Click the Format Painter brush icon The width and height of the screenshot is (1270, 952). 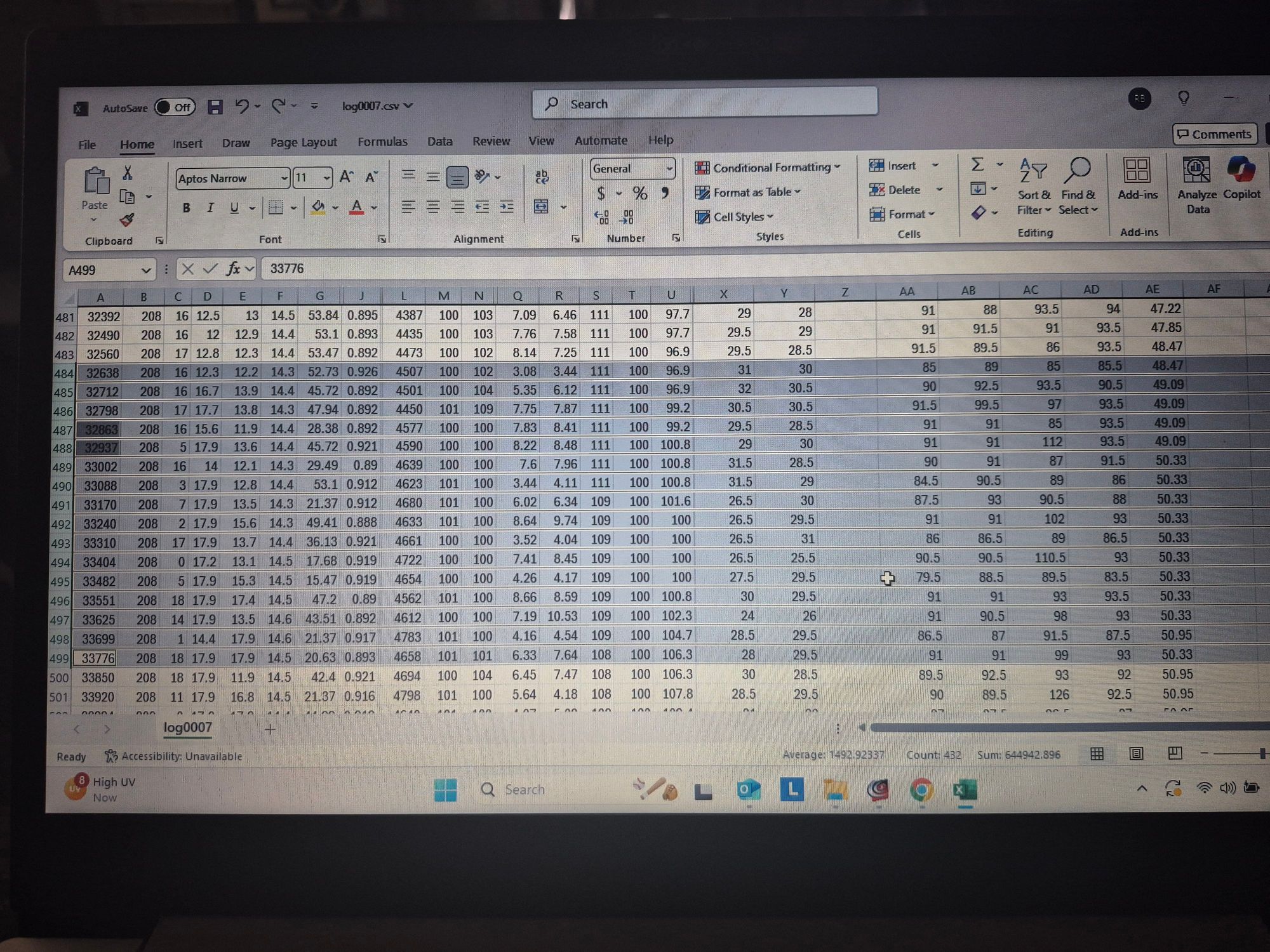pyautogui.click(x=126, y=220)
